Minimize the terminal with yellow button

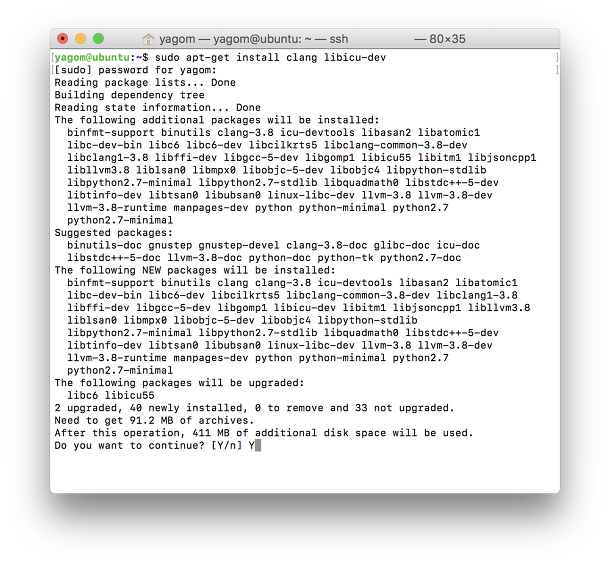[x=81, y=39]
